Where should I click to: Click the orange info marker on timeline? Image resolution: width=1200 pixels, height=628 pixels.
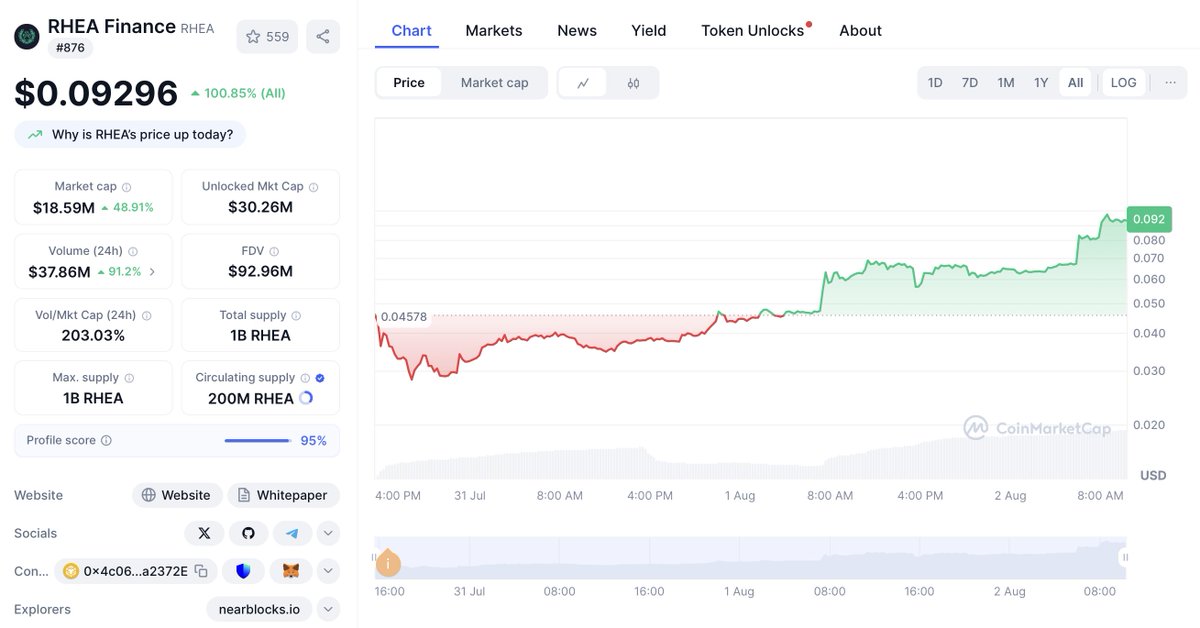pos(388,564)
